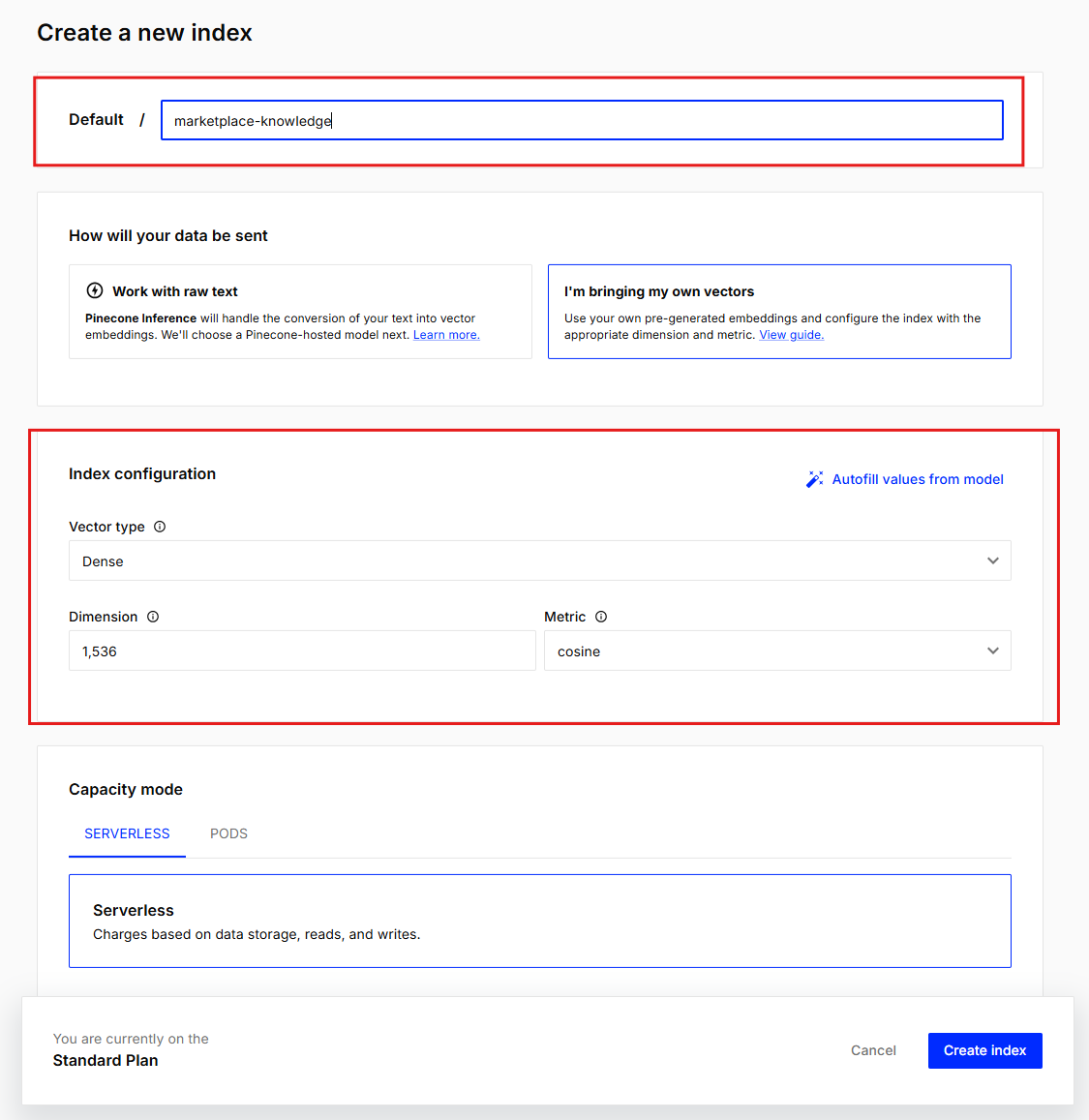
Task: Click the magic wand autofill icon
Action: pyautogui.click(x=815, y=479)
